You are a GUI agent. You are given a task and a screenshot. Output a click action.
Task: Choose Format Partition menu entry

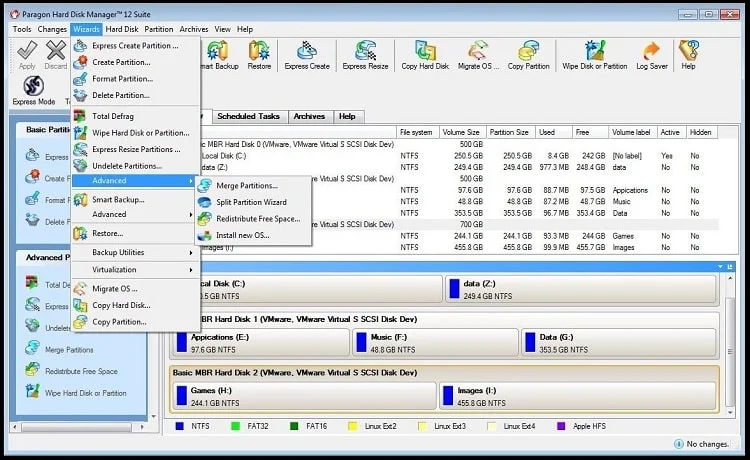135,79
